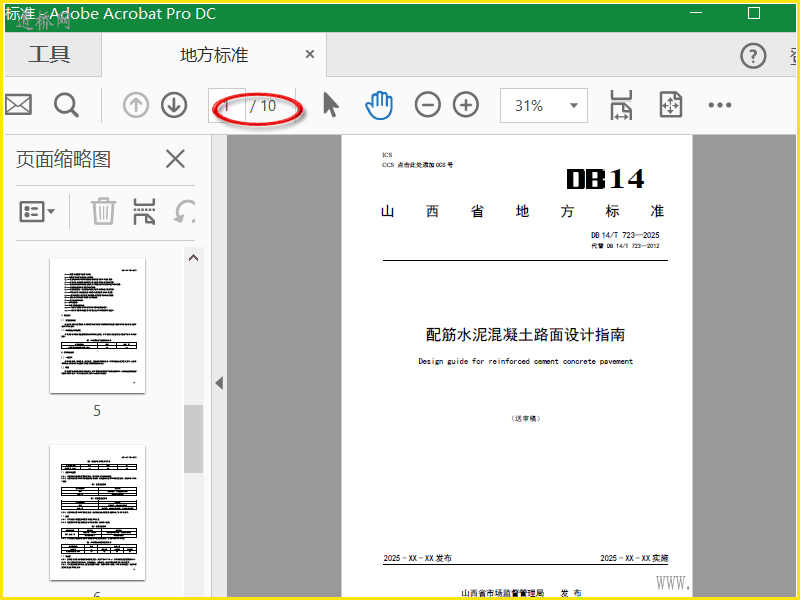
Task: Rotate pages counterclockwise icon
Action: tap(185, 211)
